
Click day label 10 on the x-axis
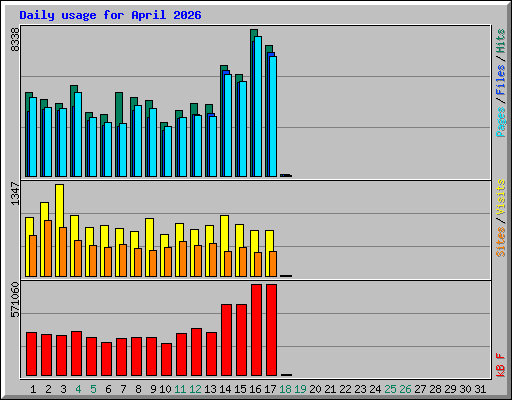pyautogui.click(x=165, y=389)
